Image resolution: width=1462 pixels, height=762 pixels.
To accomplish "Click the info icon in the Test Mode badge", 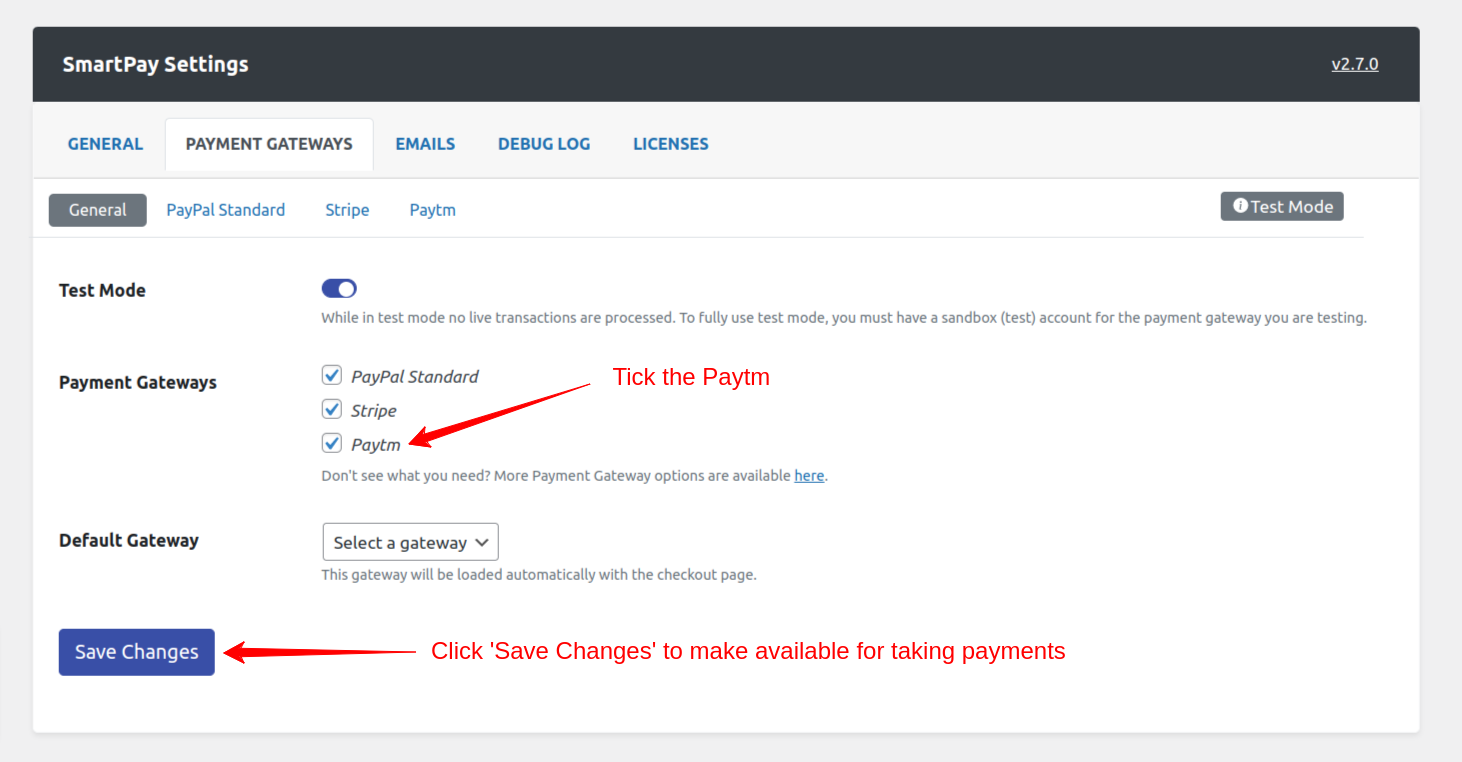I will 1240,206.
